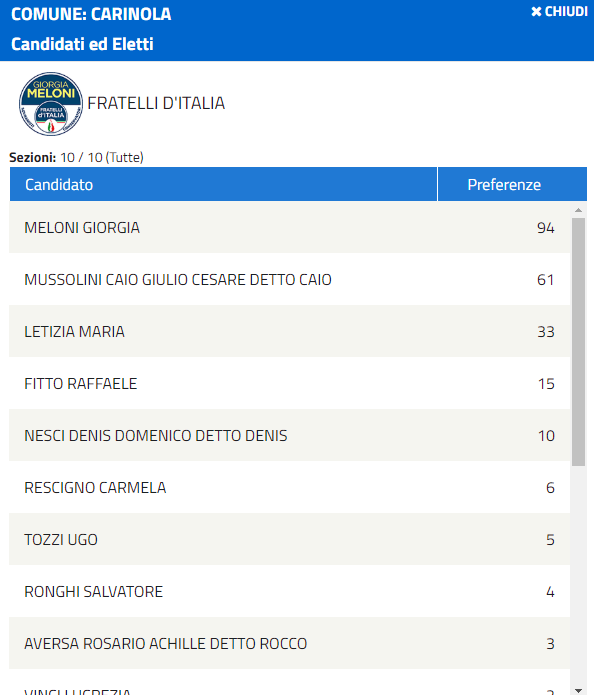
Task: Select the MUSSOLINI CAIO GIULIO CESARE row
Action: [x=289, y=279]
